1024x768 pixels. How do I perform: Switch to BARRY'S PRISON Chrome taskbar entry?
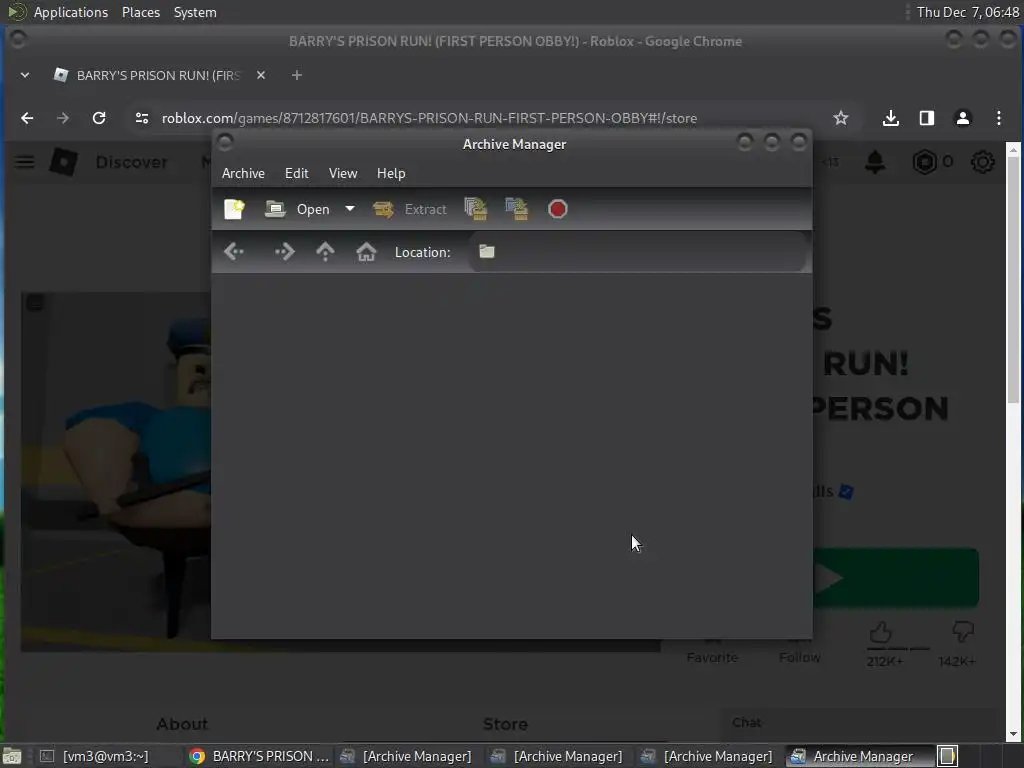pos(259,756)
